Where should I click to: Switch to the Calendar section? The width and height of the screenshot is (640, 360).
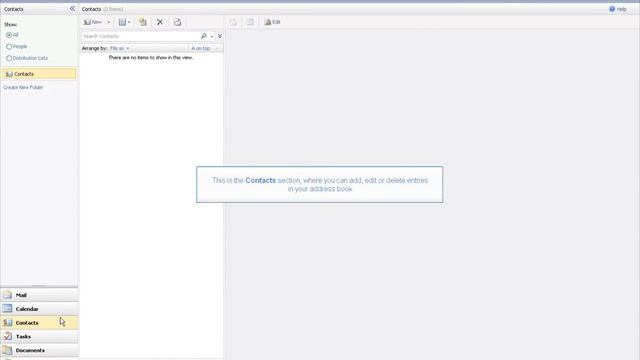[39, 309]
